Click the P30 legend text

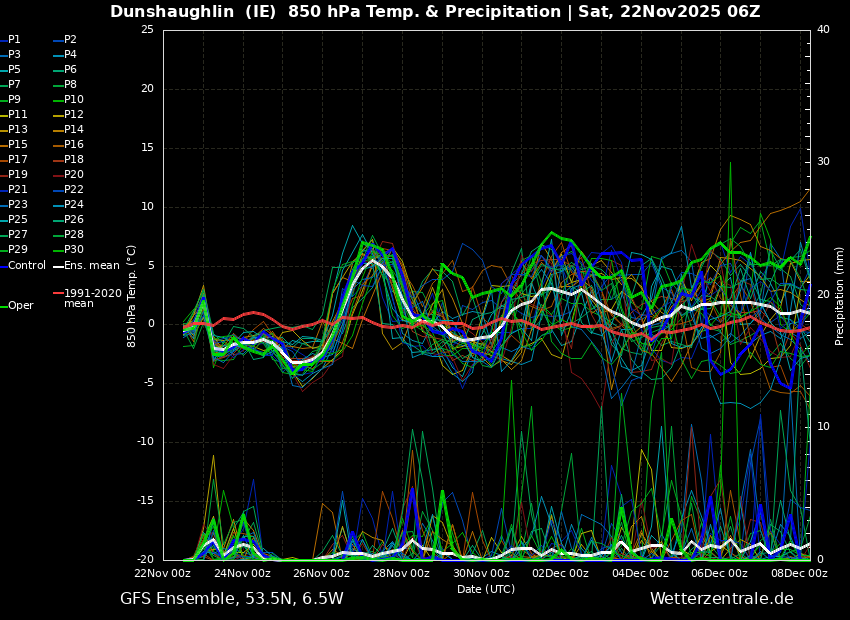point(74,249)
